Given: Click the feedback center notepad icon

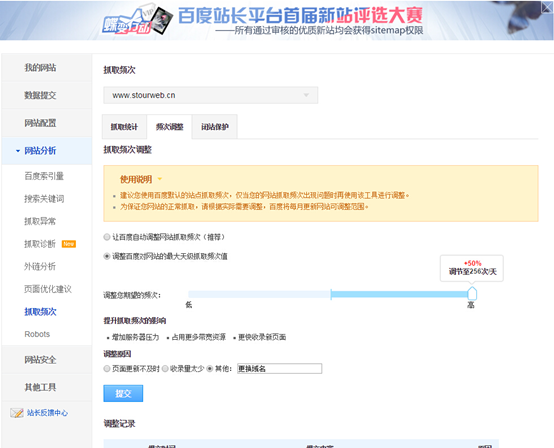Looking at the screenshot, I should 17,412.
